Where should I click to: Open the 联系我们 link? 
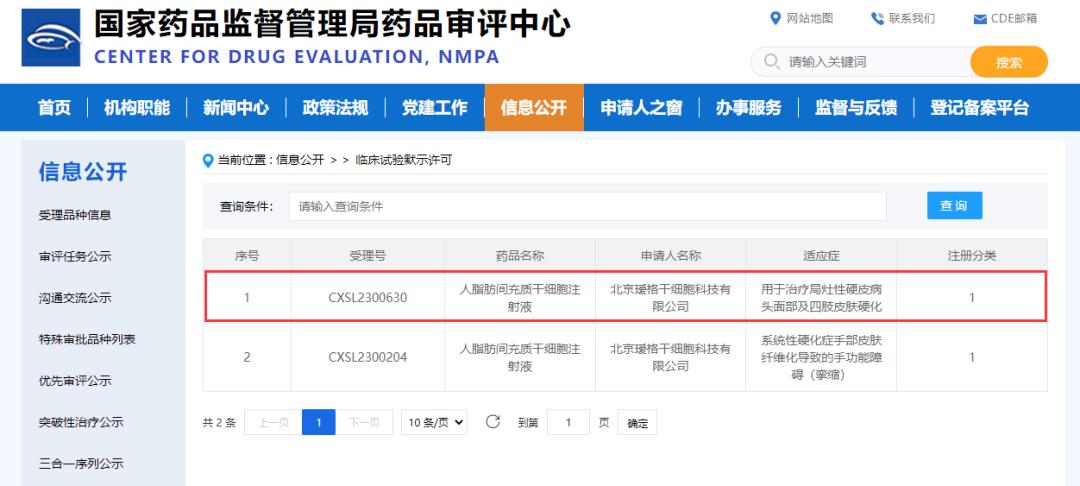coord(911,19)
